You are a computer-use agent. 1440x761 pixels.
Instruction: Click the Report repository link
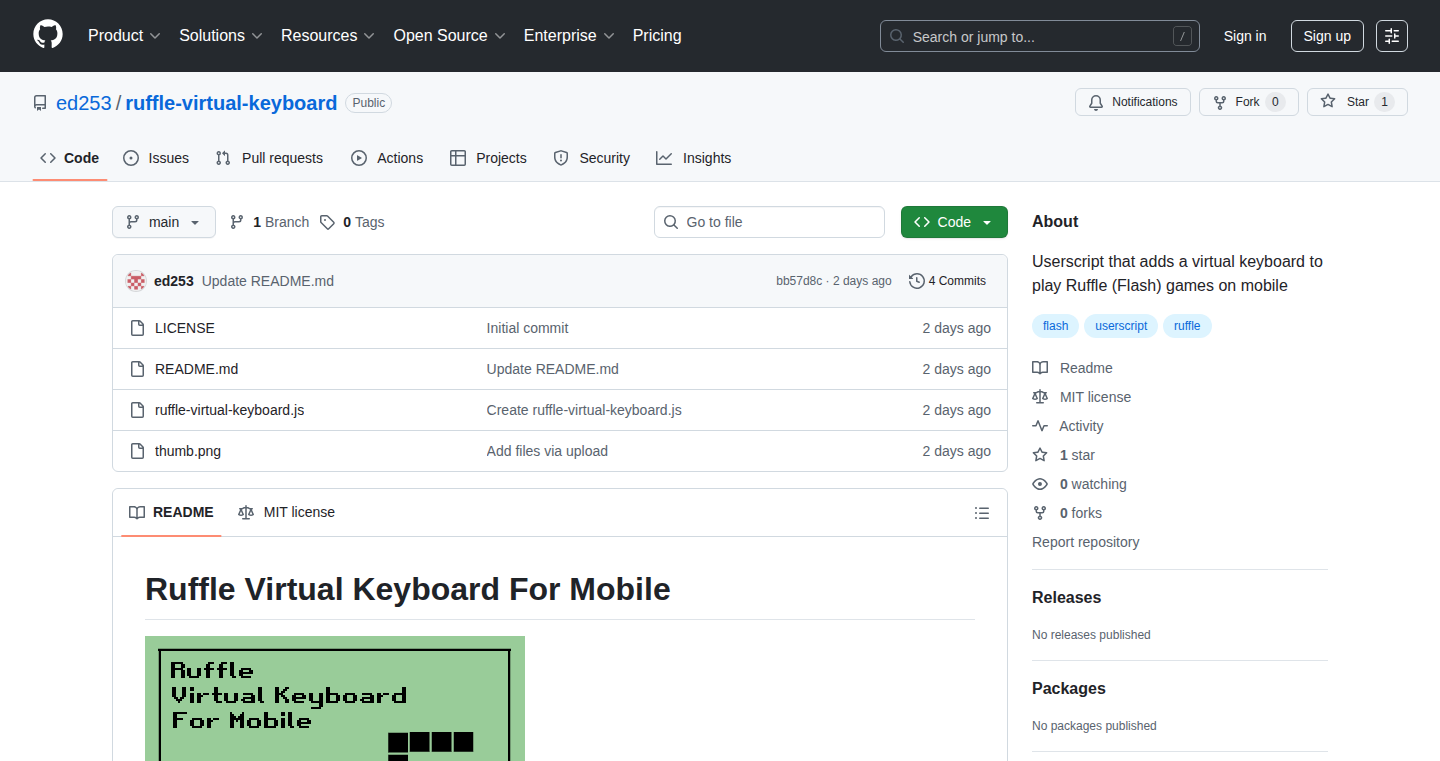click(x=1086, y=542)
